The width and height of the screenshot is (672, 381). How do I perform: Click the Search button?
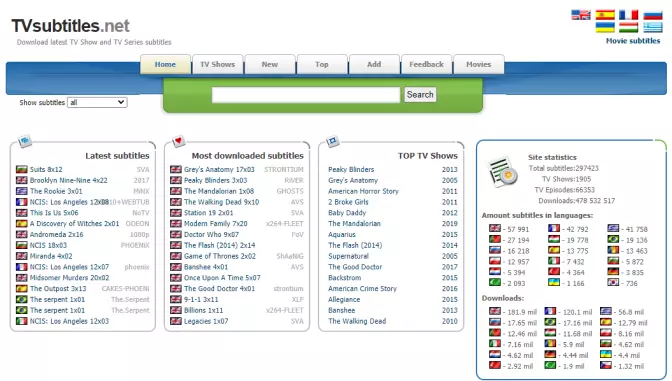tap(420, 94)
